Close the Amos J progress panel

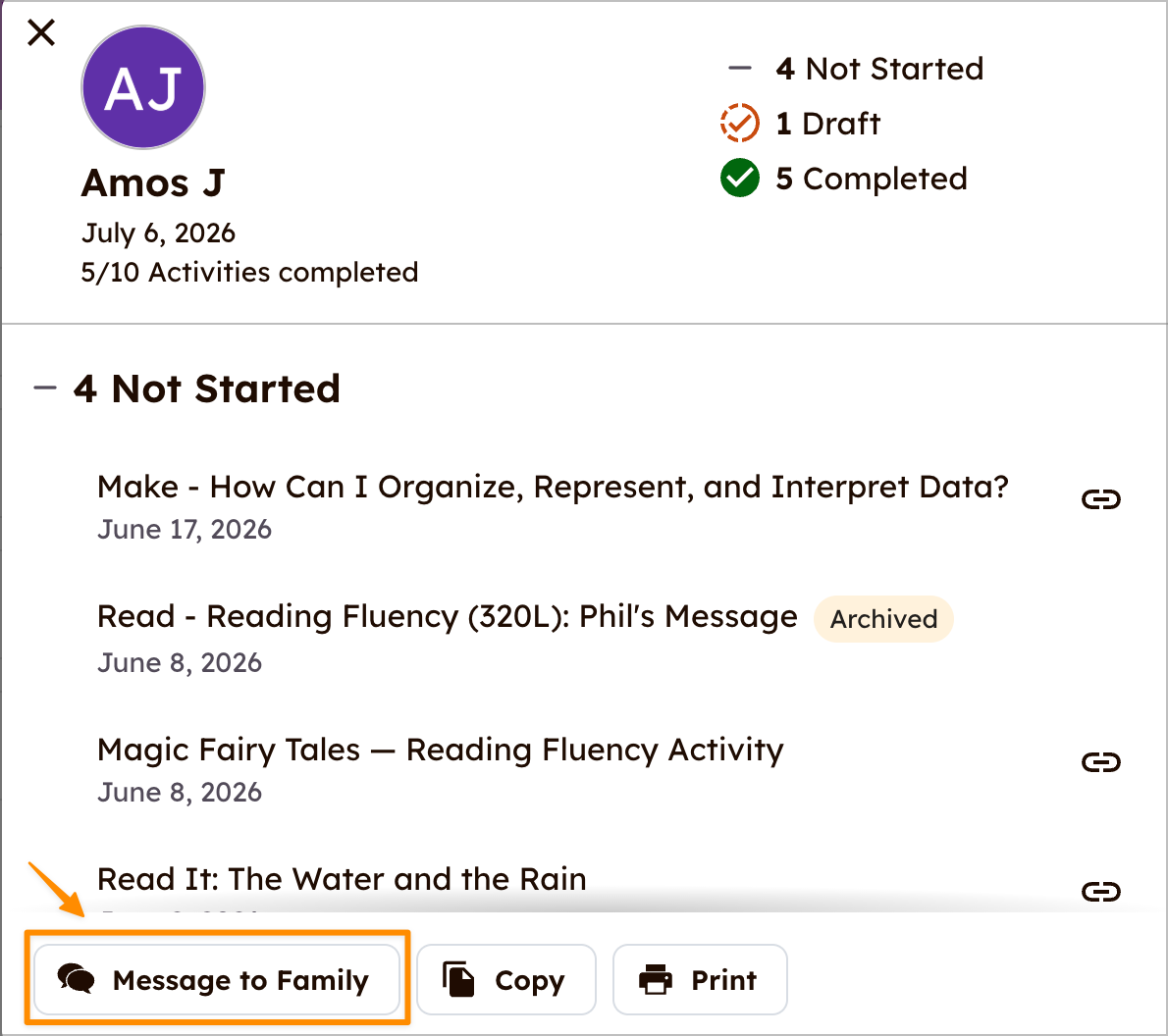[41, 32]
